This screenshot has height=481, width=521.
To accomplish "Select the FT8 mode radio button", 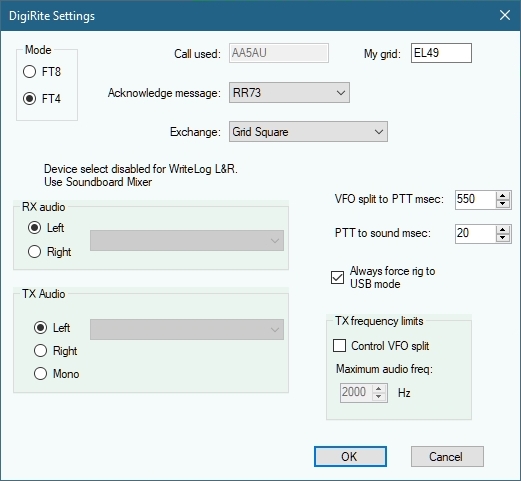I will click(x=29, y=72).
